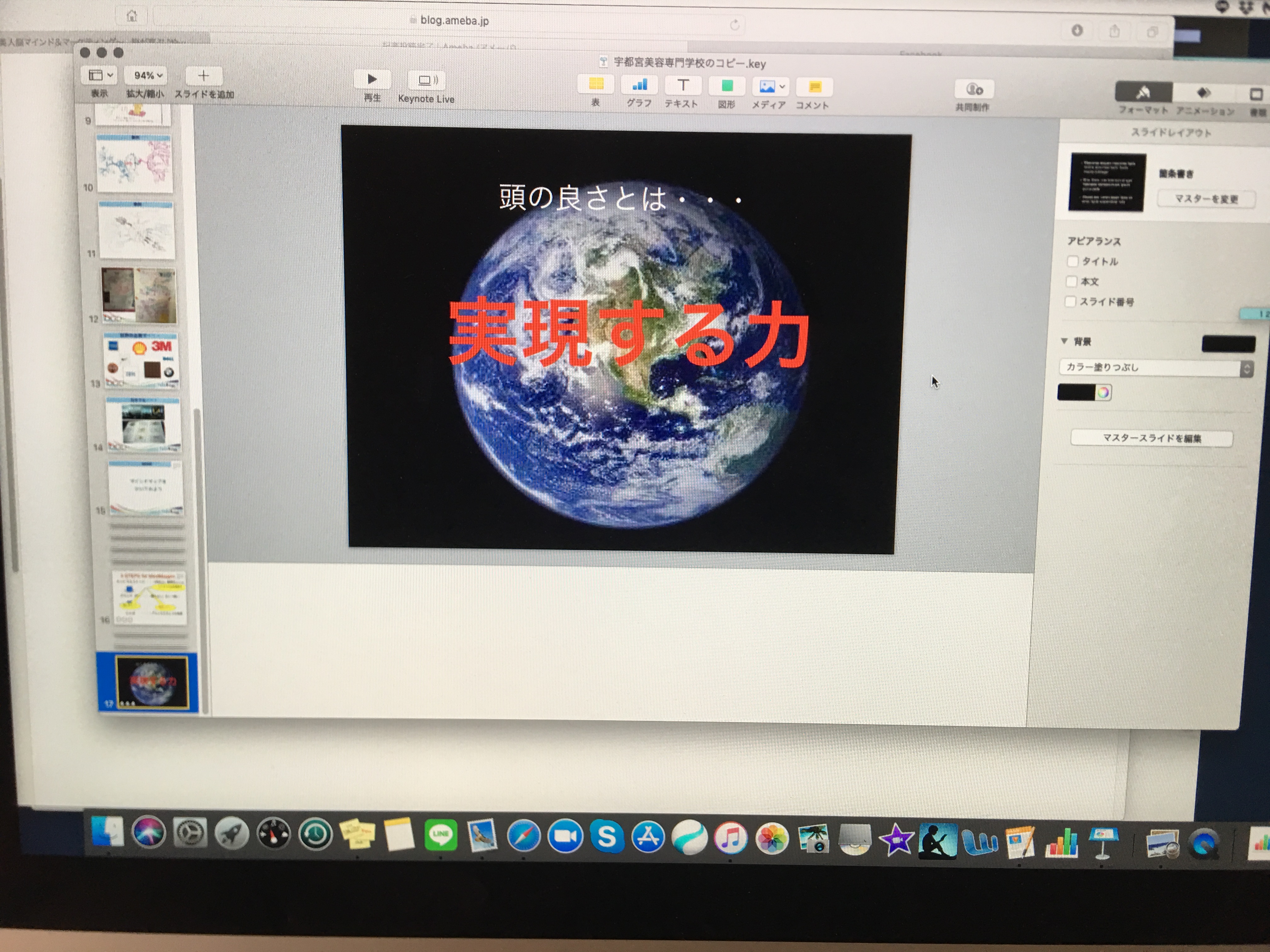Screen dimensions: 1270x952
Task: Click the マスタースライドを編集 button
Action: coord(1152,438)
